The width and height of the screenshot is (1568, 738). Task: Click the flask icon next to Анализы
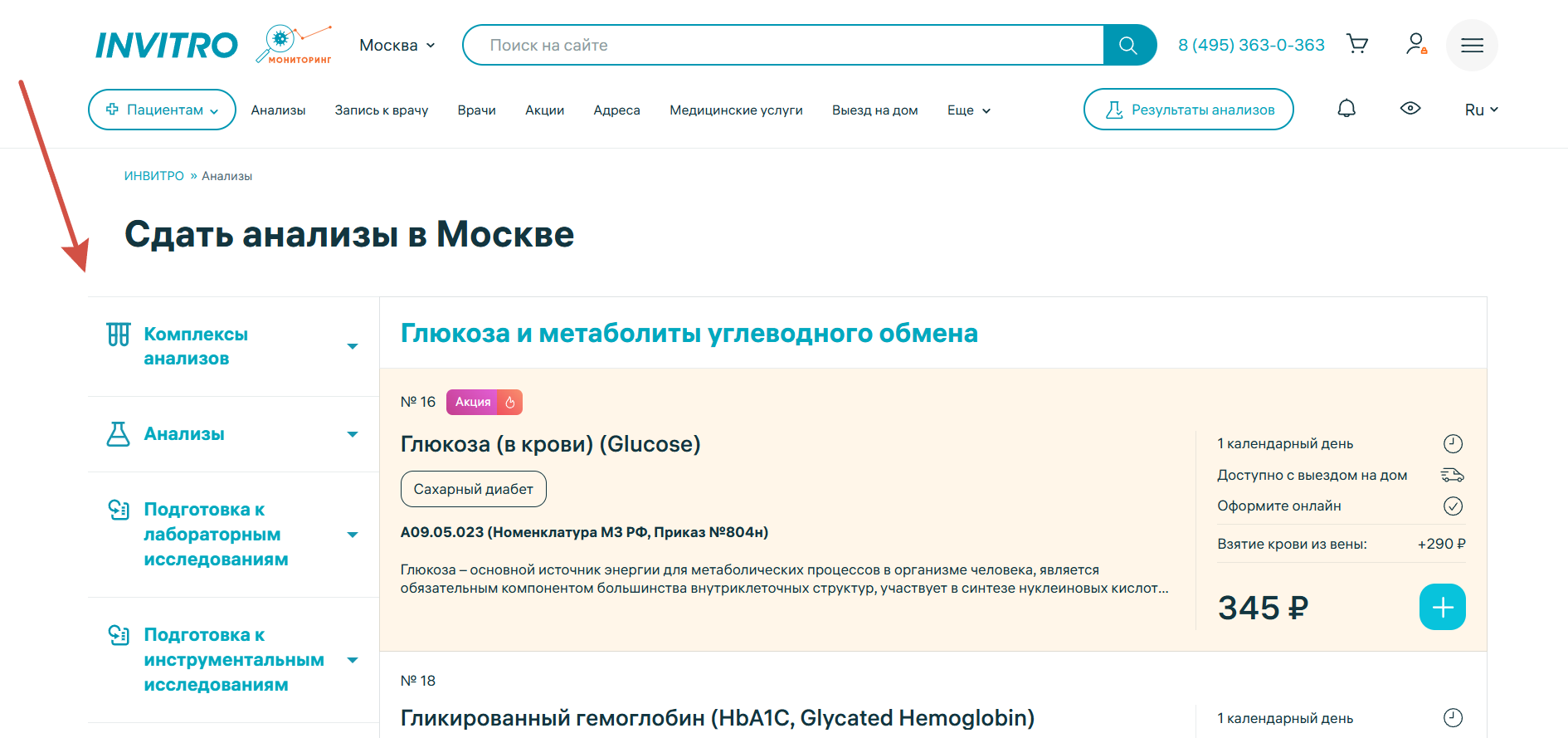click(119, 434)
